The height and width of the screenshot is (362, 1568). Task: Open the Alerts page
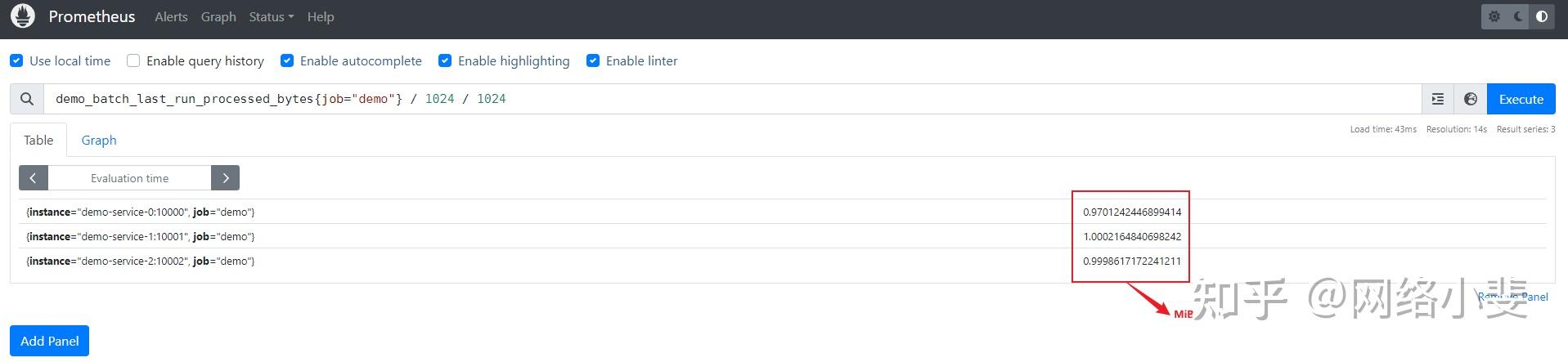pos(171,16)
